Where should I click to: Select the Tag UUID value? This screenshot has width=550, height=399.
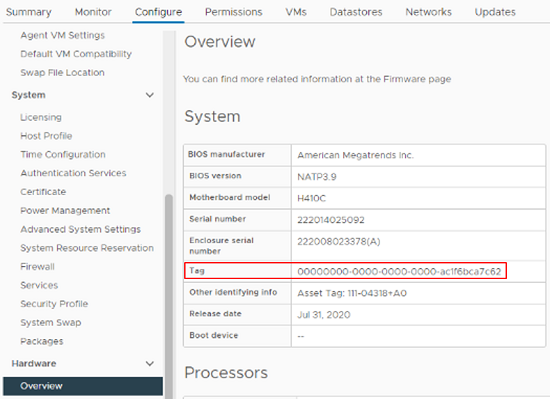pyautogui.click(x=399, y=272)
